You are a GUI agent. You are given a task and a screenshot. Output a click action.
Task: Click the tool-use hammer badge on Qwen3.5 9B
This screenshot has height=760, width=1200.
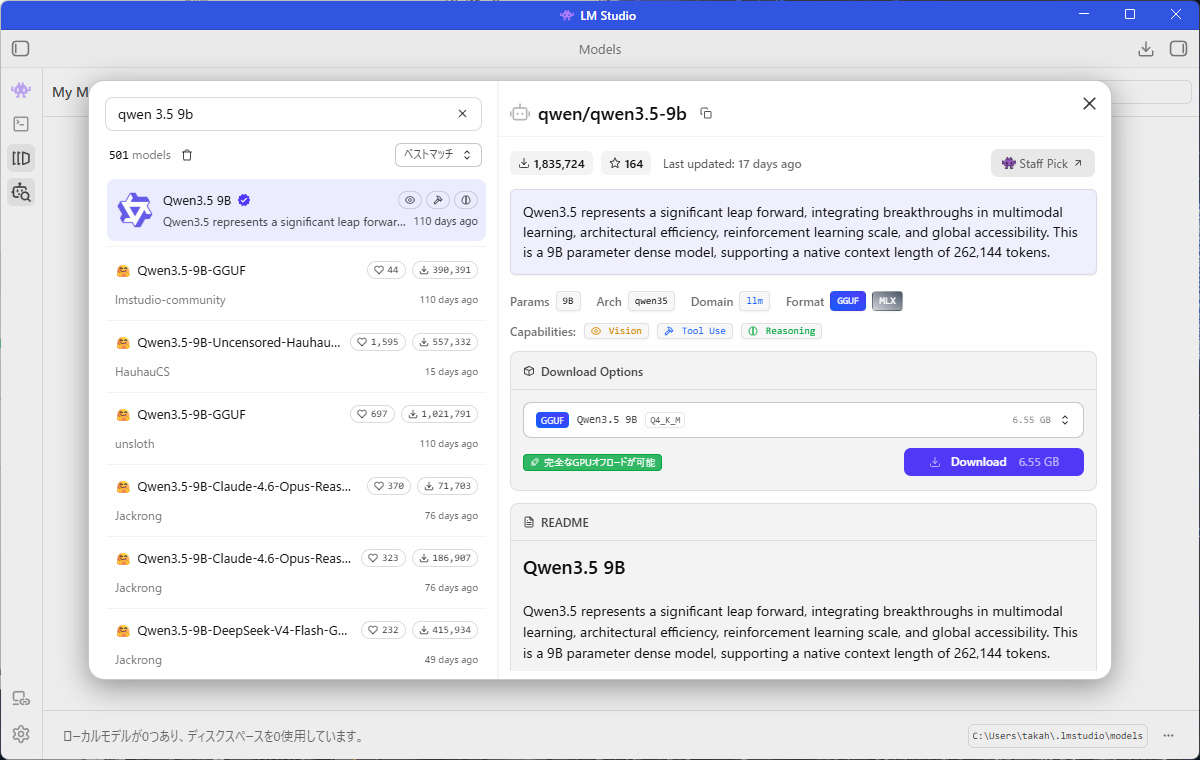438,200
